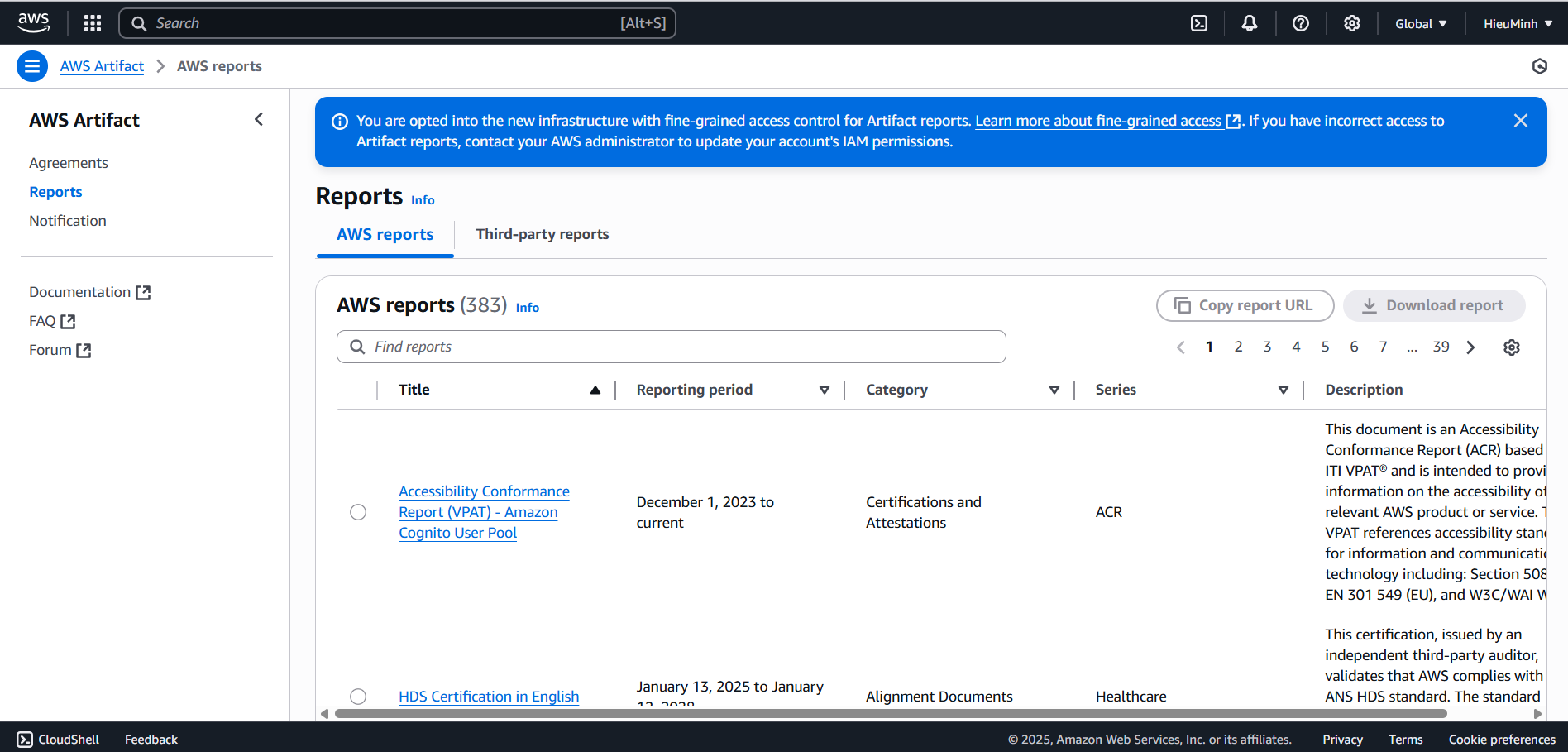Screen dimensions: 1568x752
Task: Select Reports in the sidebar
Action: coord(55,192)
